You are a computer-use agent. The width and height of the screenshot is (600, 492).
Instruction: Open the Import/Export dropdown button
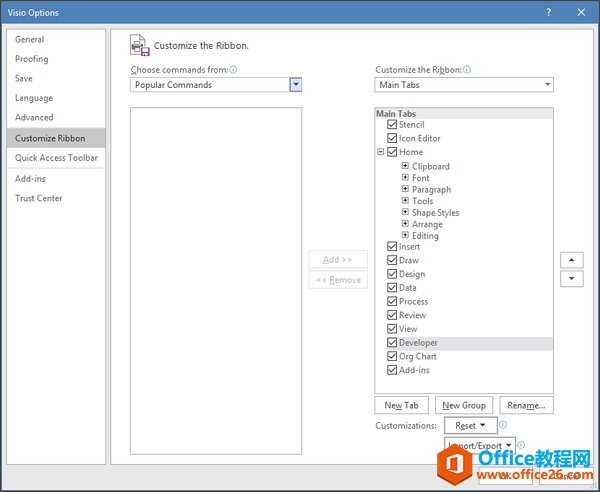pos(480,446)
